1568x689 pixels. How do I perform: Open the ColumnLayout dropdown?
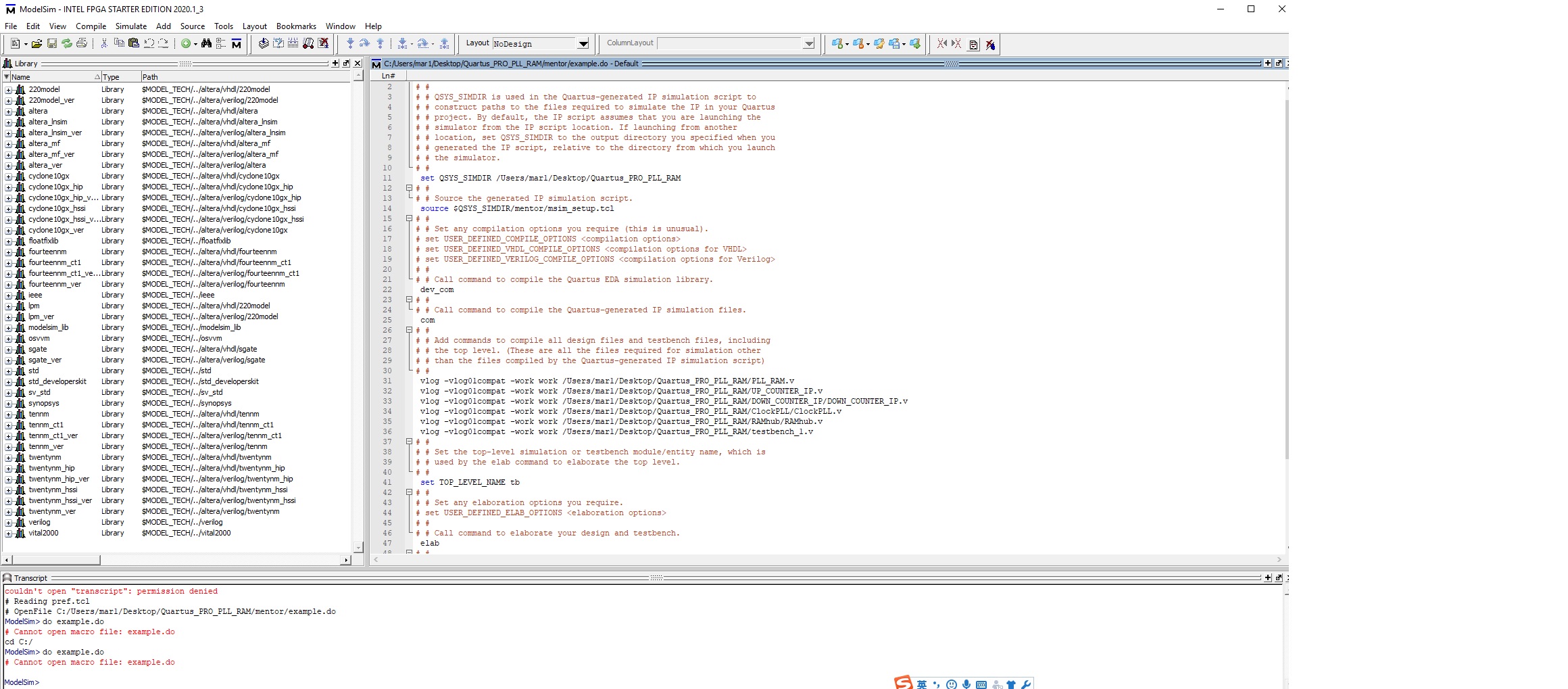(x=809, y=44)
